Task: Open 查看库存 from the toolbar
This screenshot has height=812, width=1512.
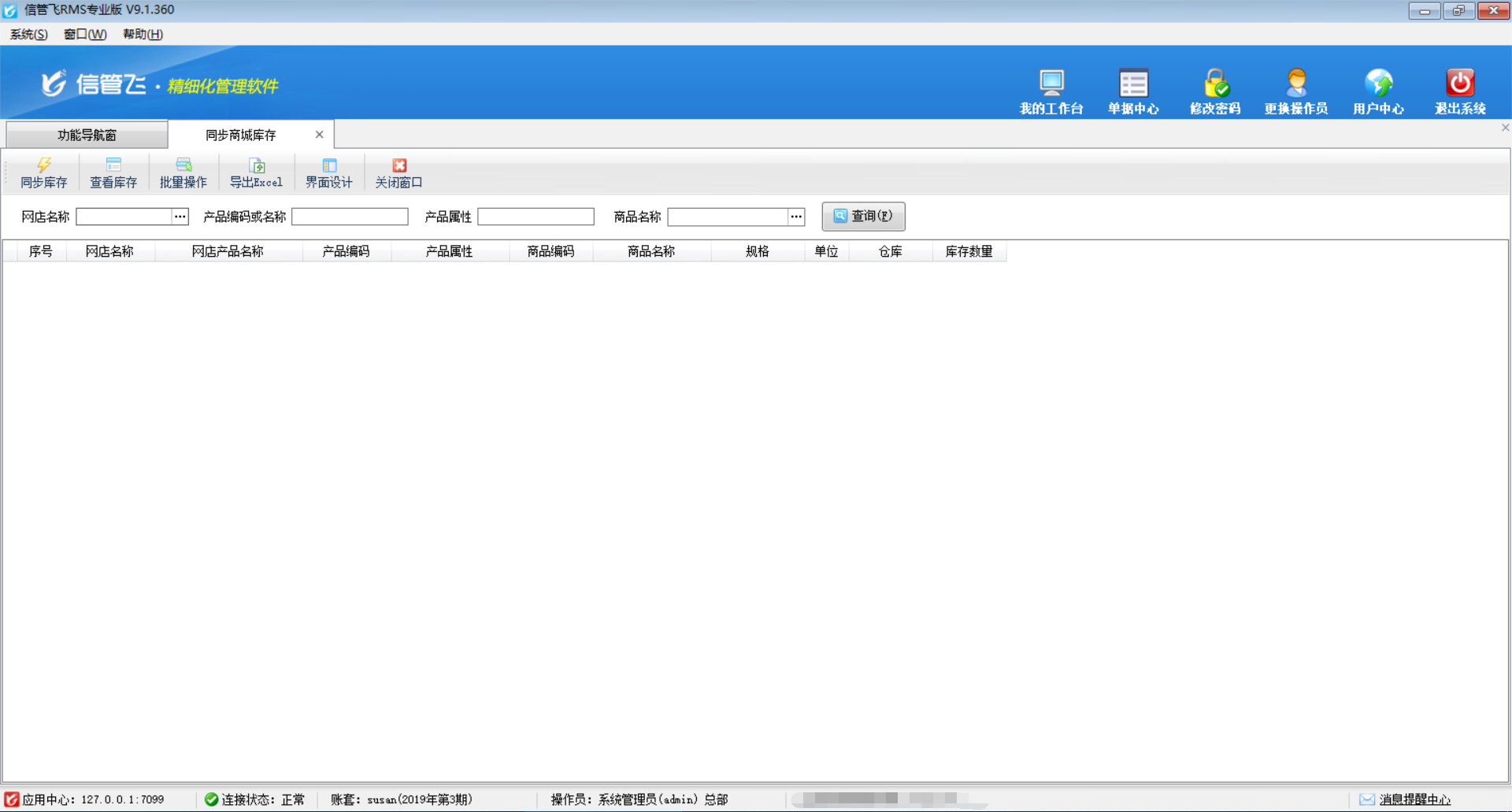Action: click(x=113, y=165)
